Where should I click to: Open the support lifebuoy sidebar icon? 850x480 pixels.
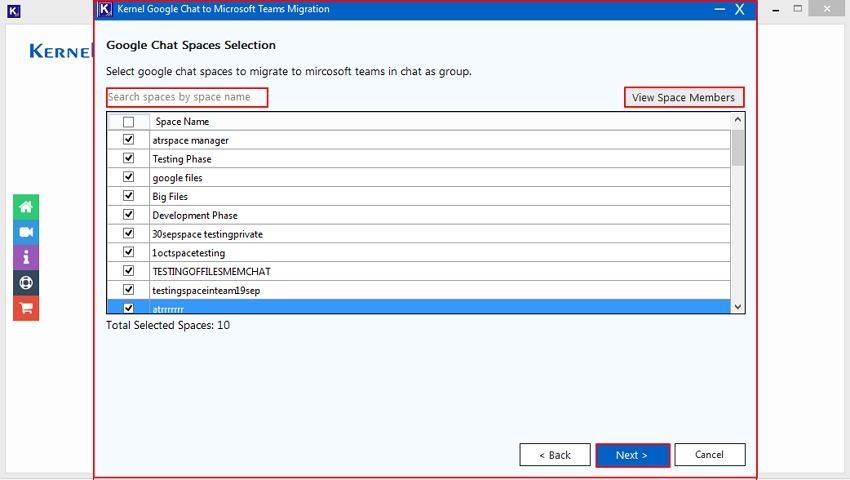(x=26, y=283)
